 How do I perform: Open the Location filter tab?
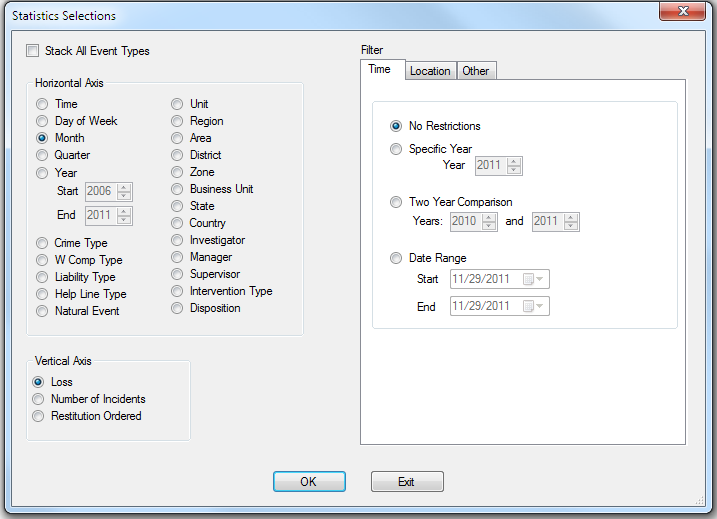point(430,71)
